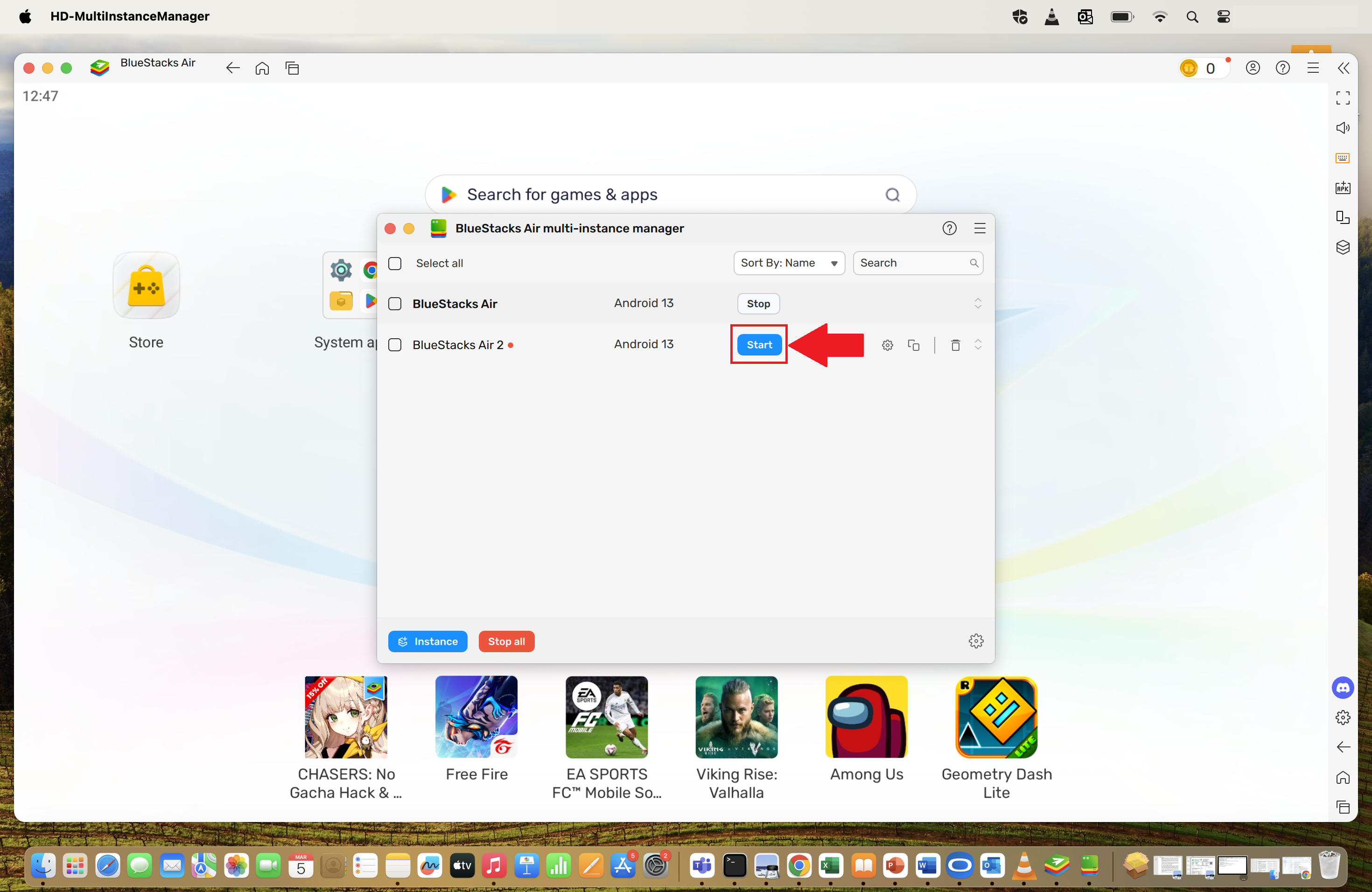The image size is (1372, 892).
Task: Stop the BlueStacks Air instance
Action: pyautogui.click(x=758, y=304)
